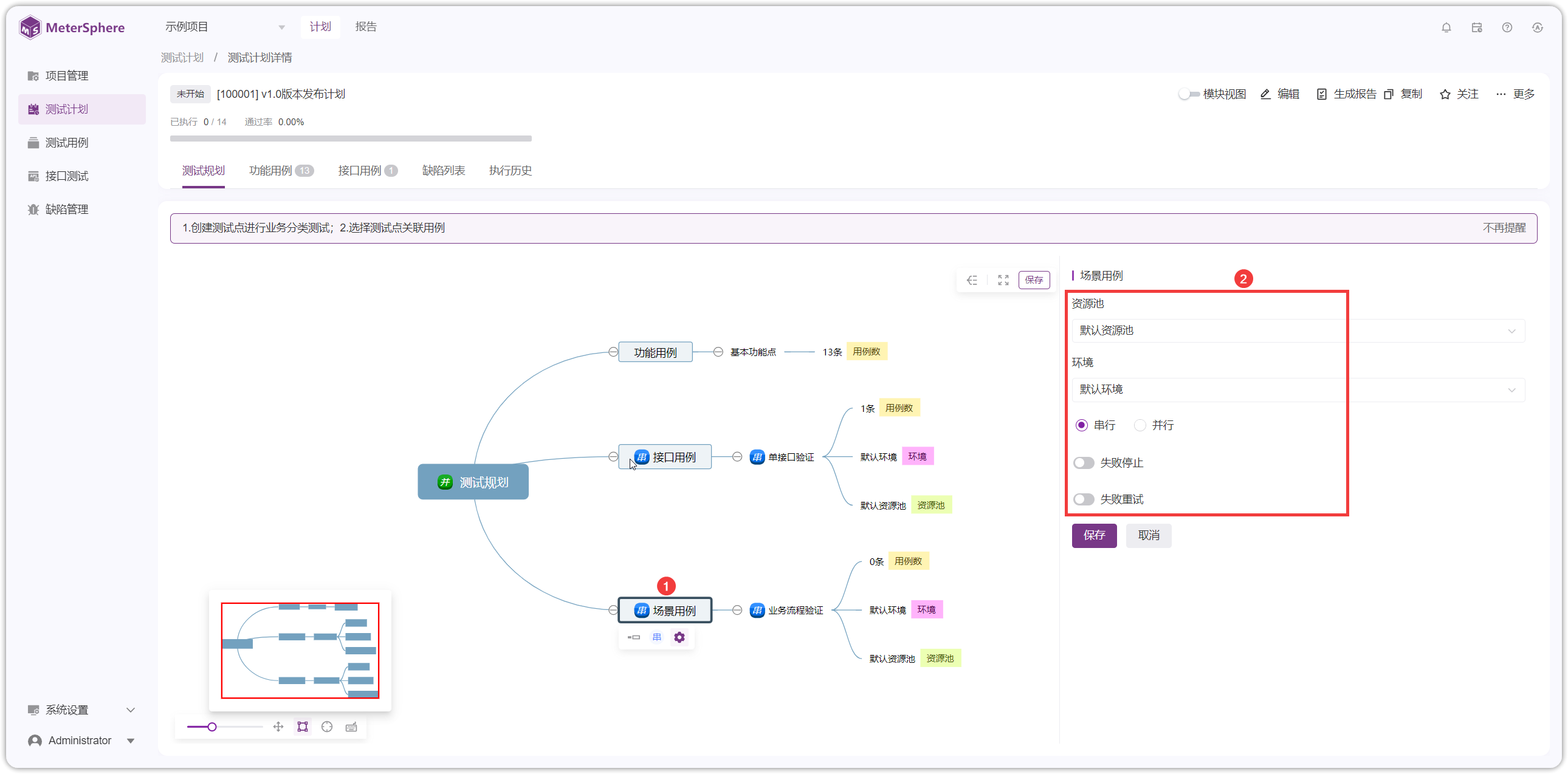Open the 执行历史 tab

pyautogui.click(x=510, y=170)
